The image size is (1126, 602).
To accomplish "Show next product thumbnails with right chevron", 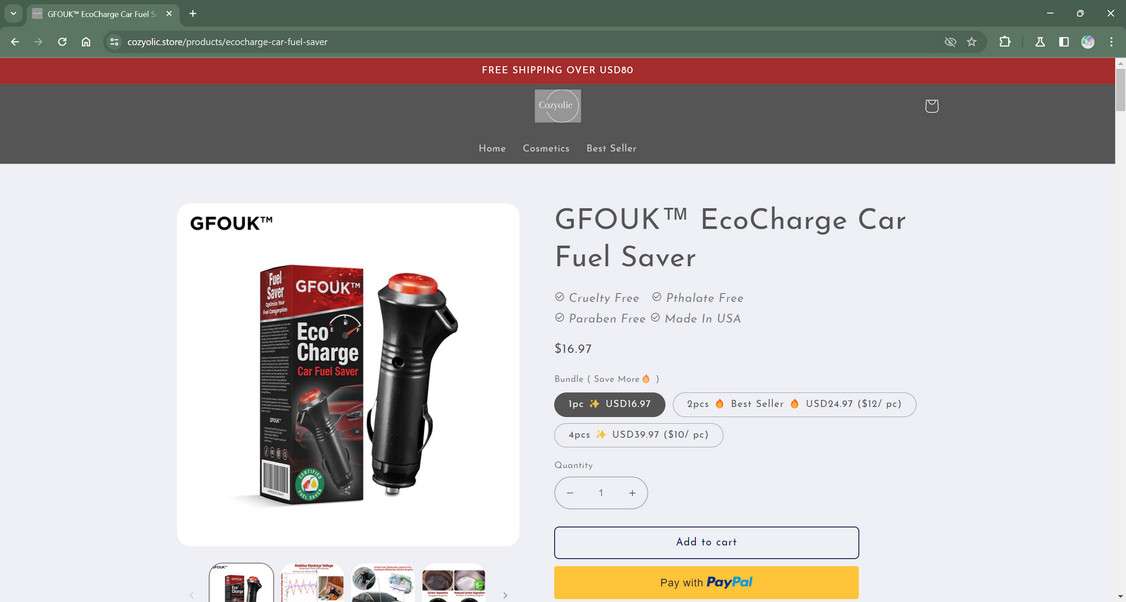I will pyautogui.click(x=505, y=595).
